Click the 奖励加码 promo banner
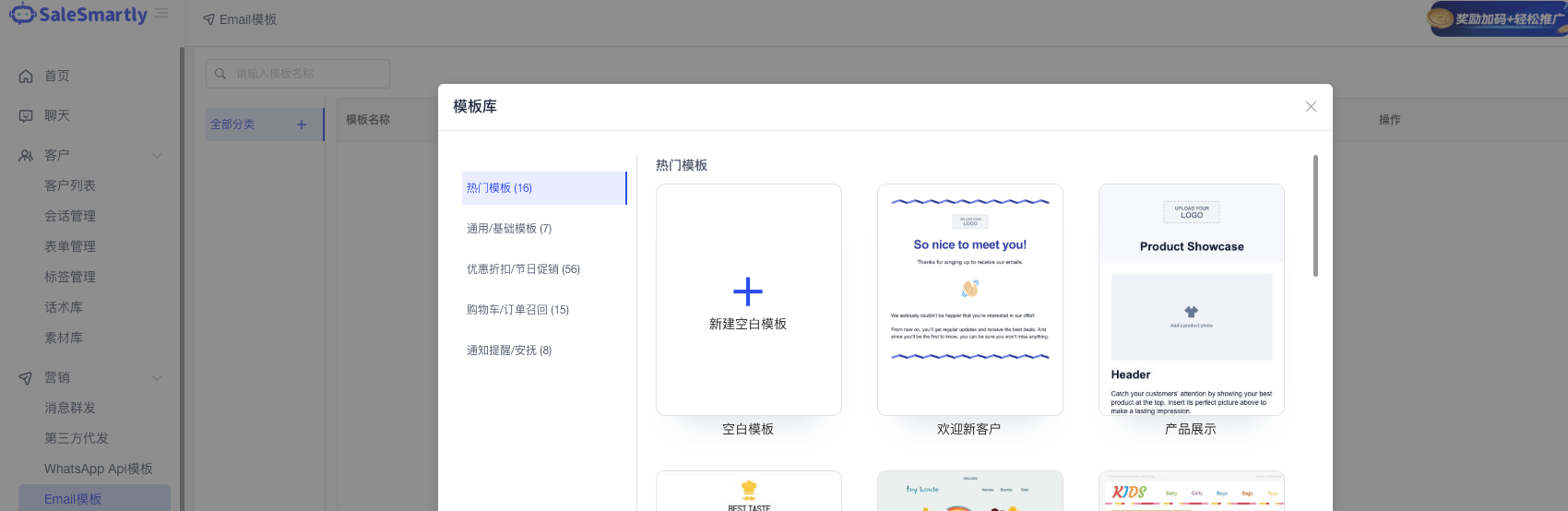 click(x=1498, y=18)
